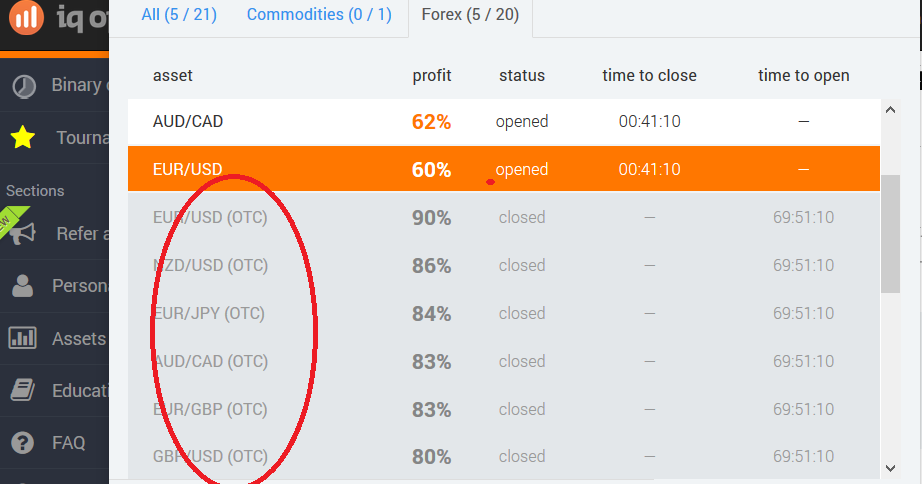Choose the NZD/USD (OTC) asset row

tap(504, 266)
